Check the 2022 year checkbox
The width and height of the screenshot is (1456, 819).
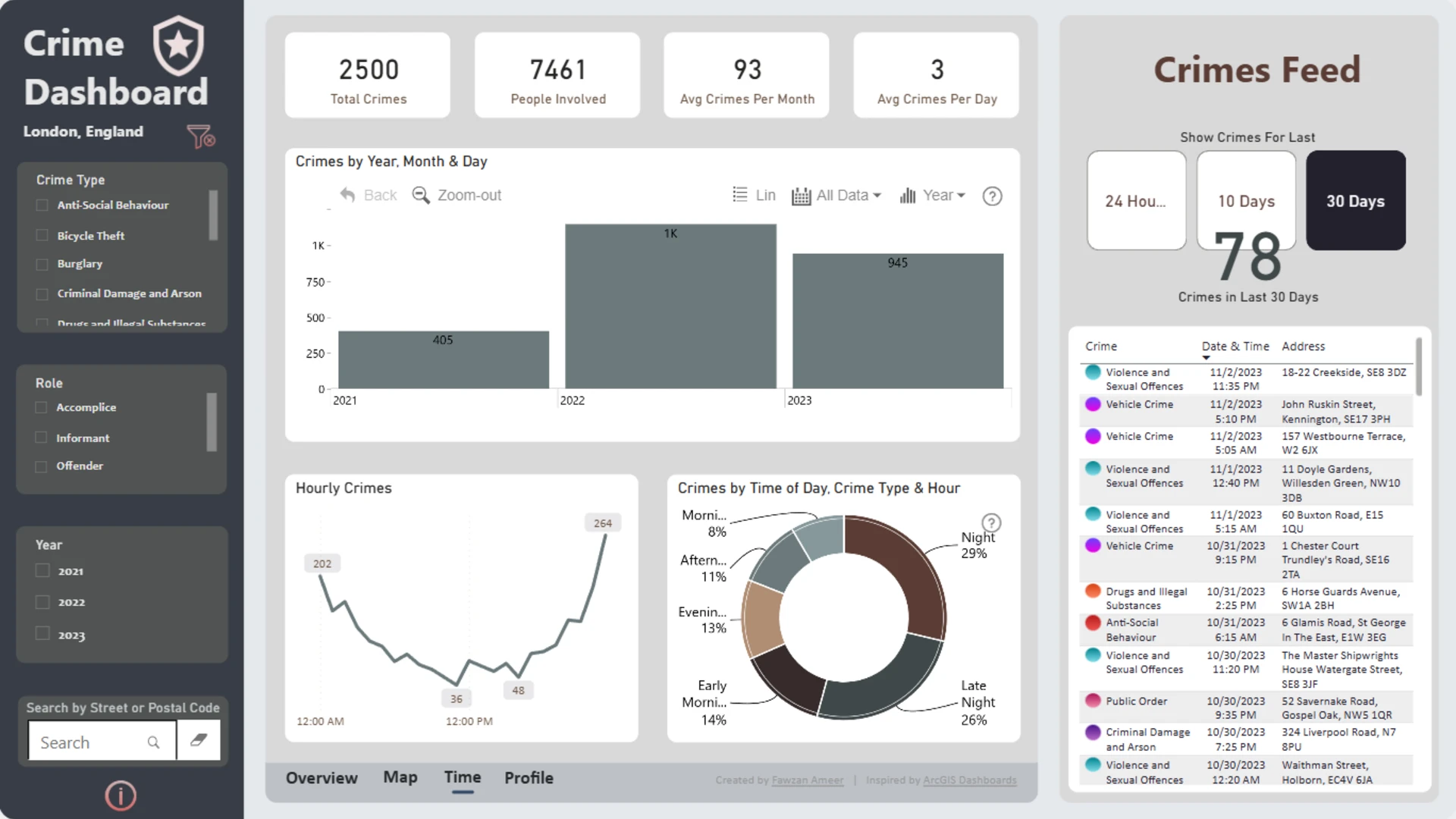tap(42, 602)
